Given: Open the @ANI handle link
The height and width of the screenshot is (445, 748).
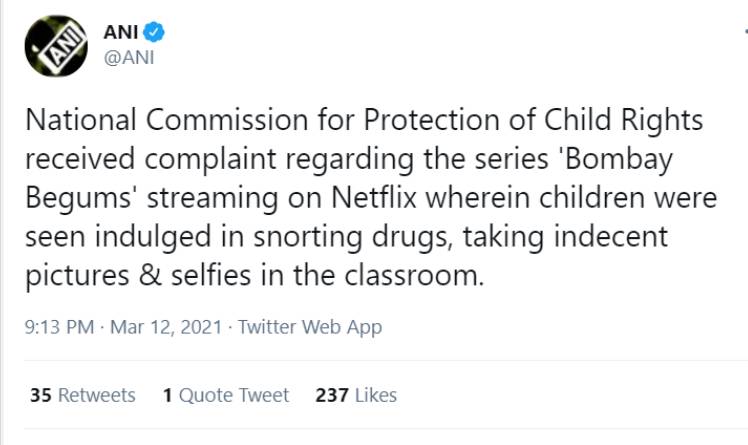Looking at the screenshot, I should pyautogui.click(x=129, y=58).
